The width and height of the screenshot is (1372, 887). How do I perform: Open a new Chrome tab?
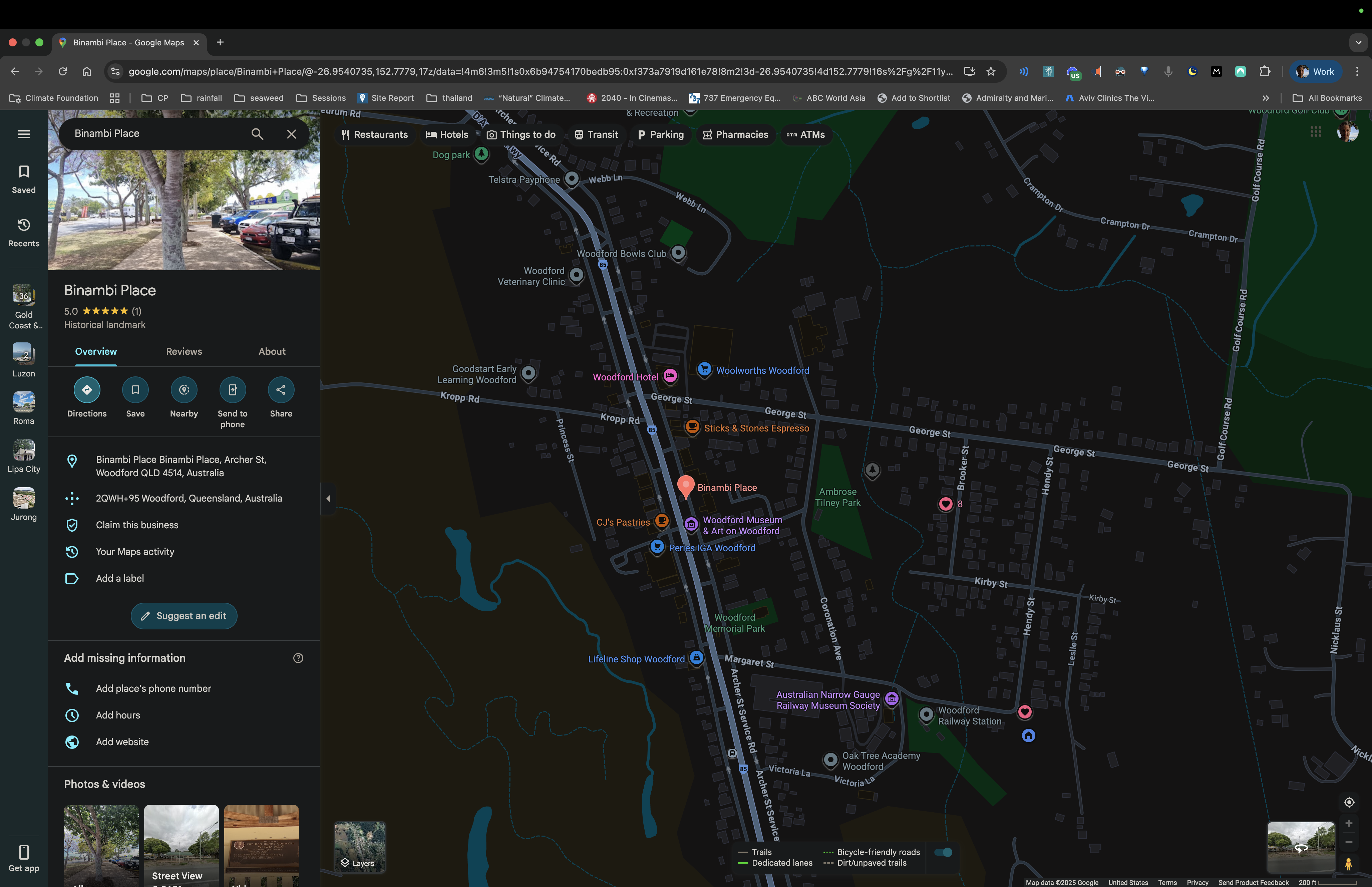click(x=220, y=43)
